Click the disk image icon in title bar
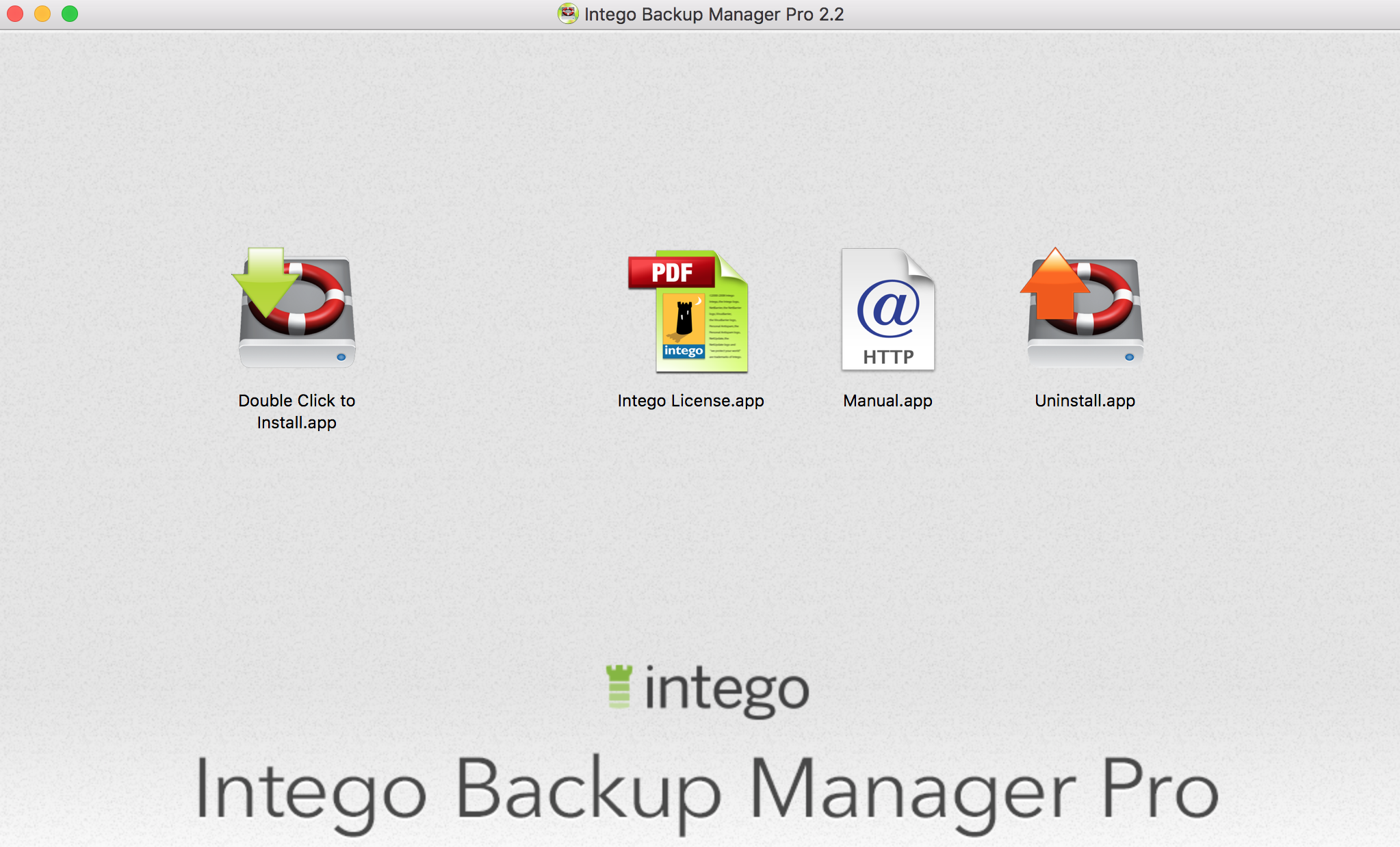Viewport: 1400px width, 847px height. point(568,14)
